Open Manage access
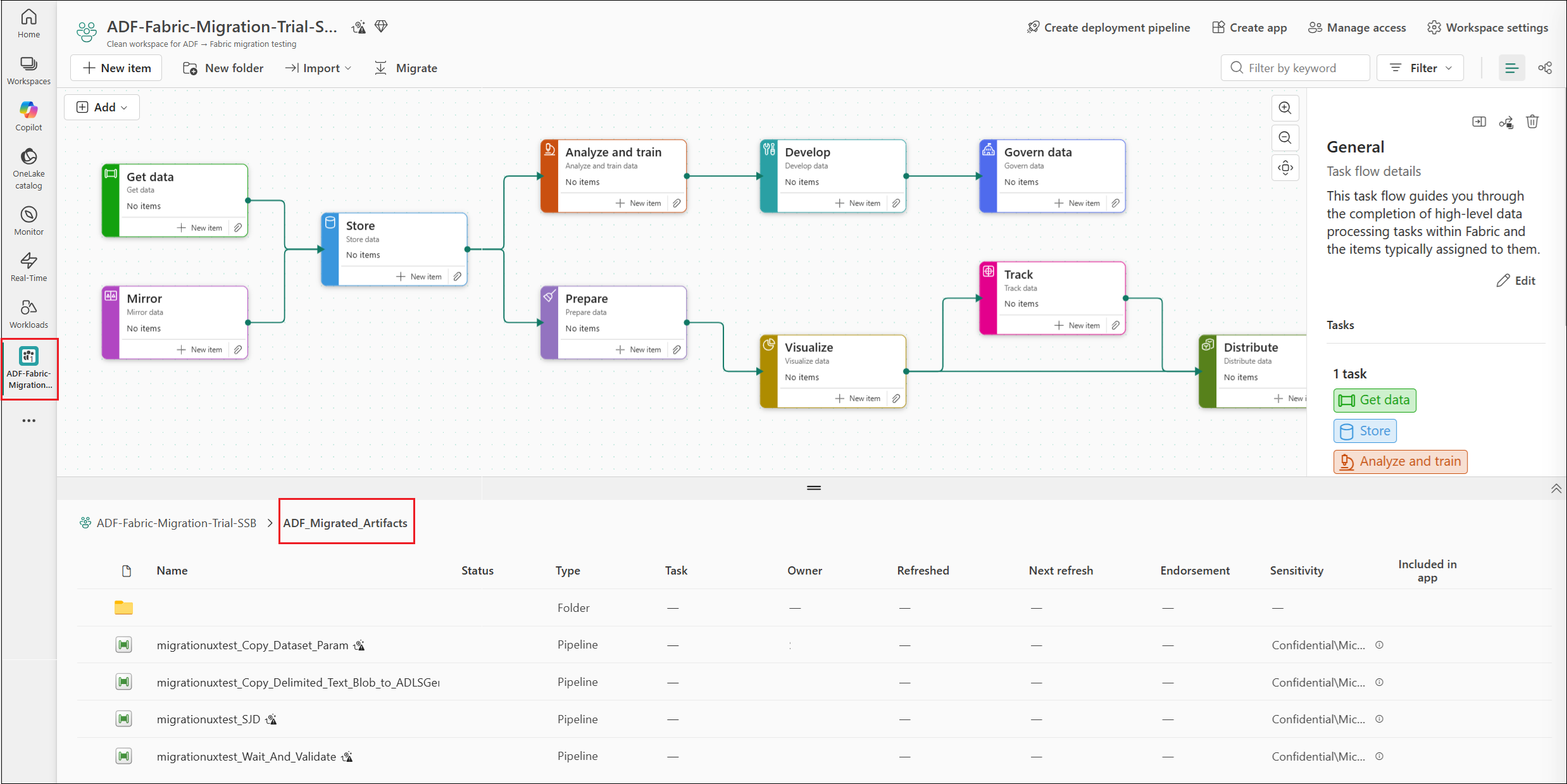 pos(1357,27)
